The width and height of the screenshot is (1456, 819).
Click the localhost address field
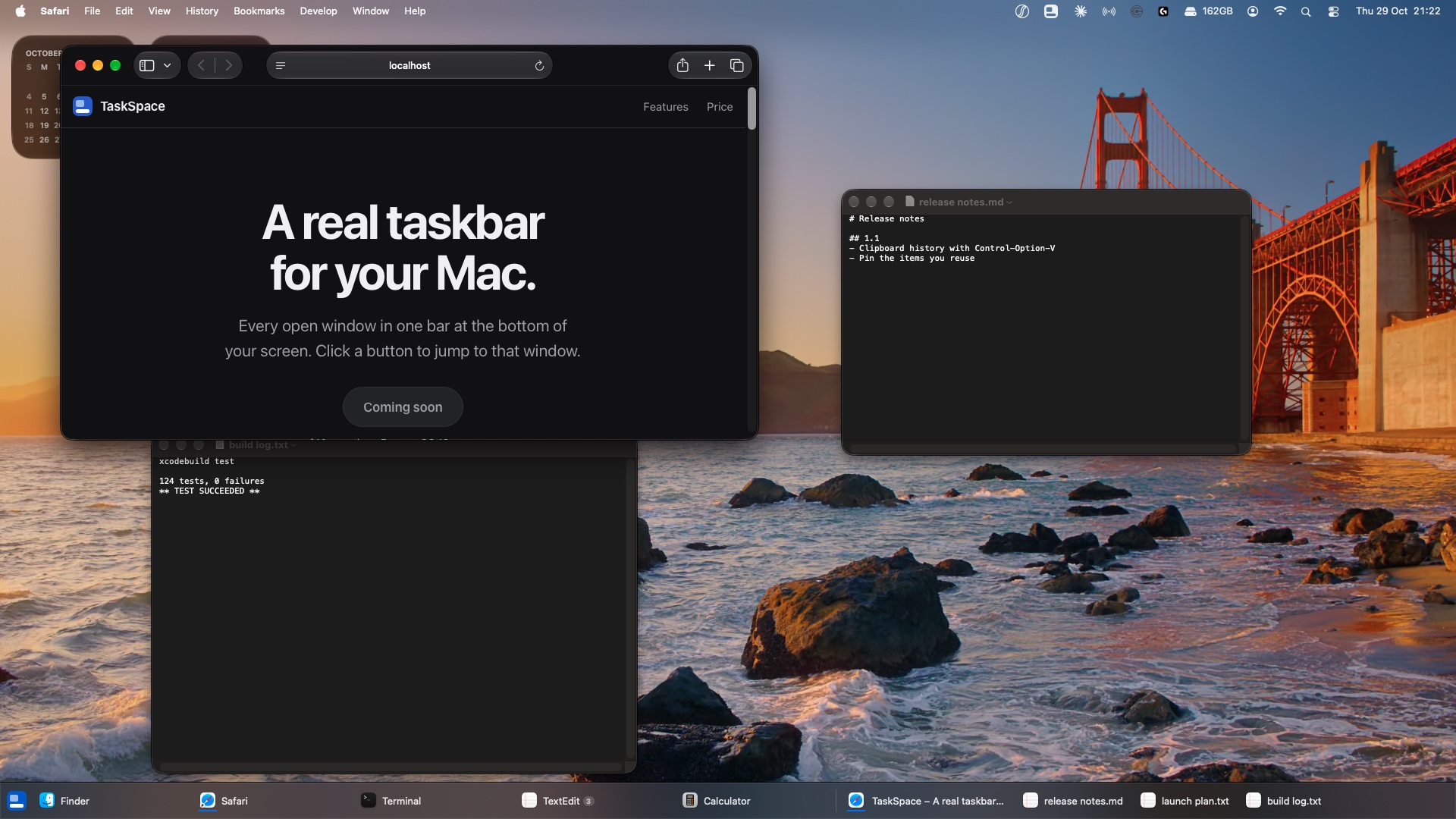[x=409, y=65]
